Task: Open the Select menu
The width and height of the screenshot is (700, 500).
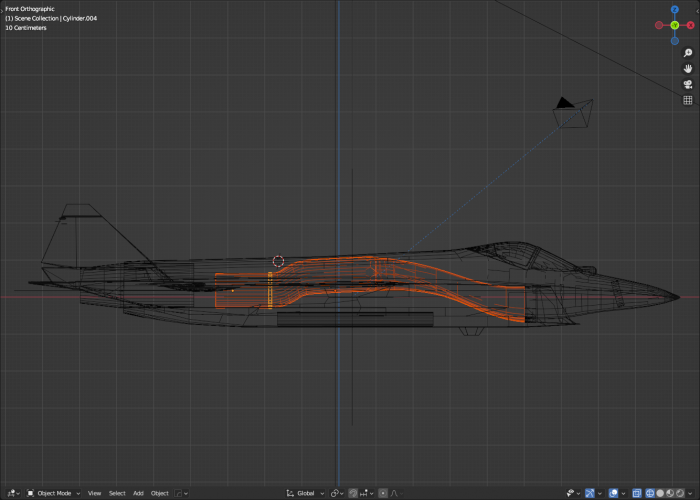Action: (x=117, y=493)
